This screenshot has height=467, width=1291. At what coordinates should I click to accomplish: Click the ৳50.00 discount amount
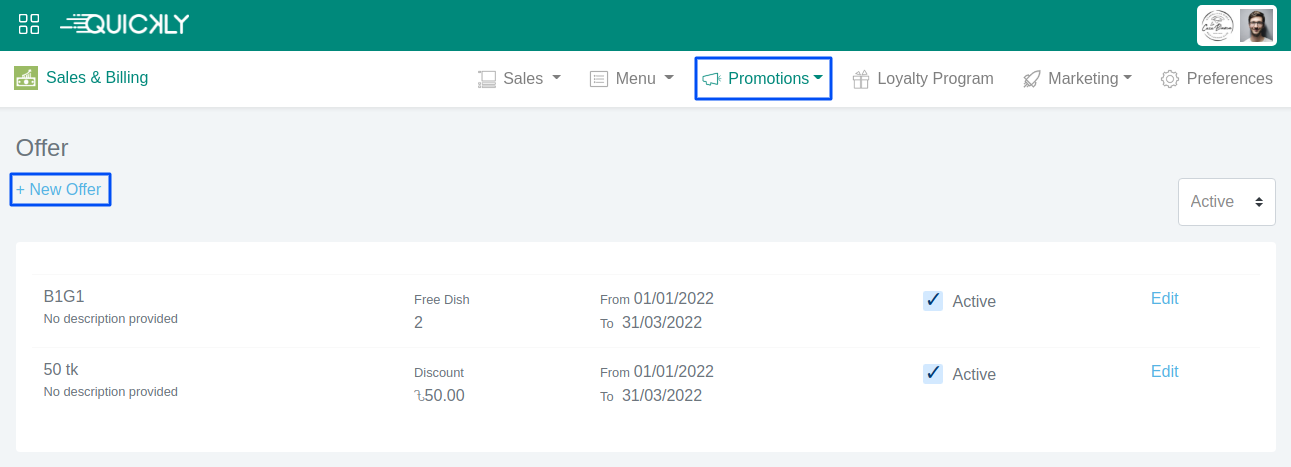point(439,395)
